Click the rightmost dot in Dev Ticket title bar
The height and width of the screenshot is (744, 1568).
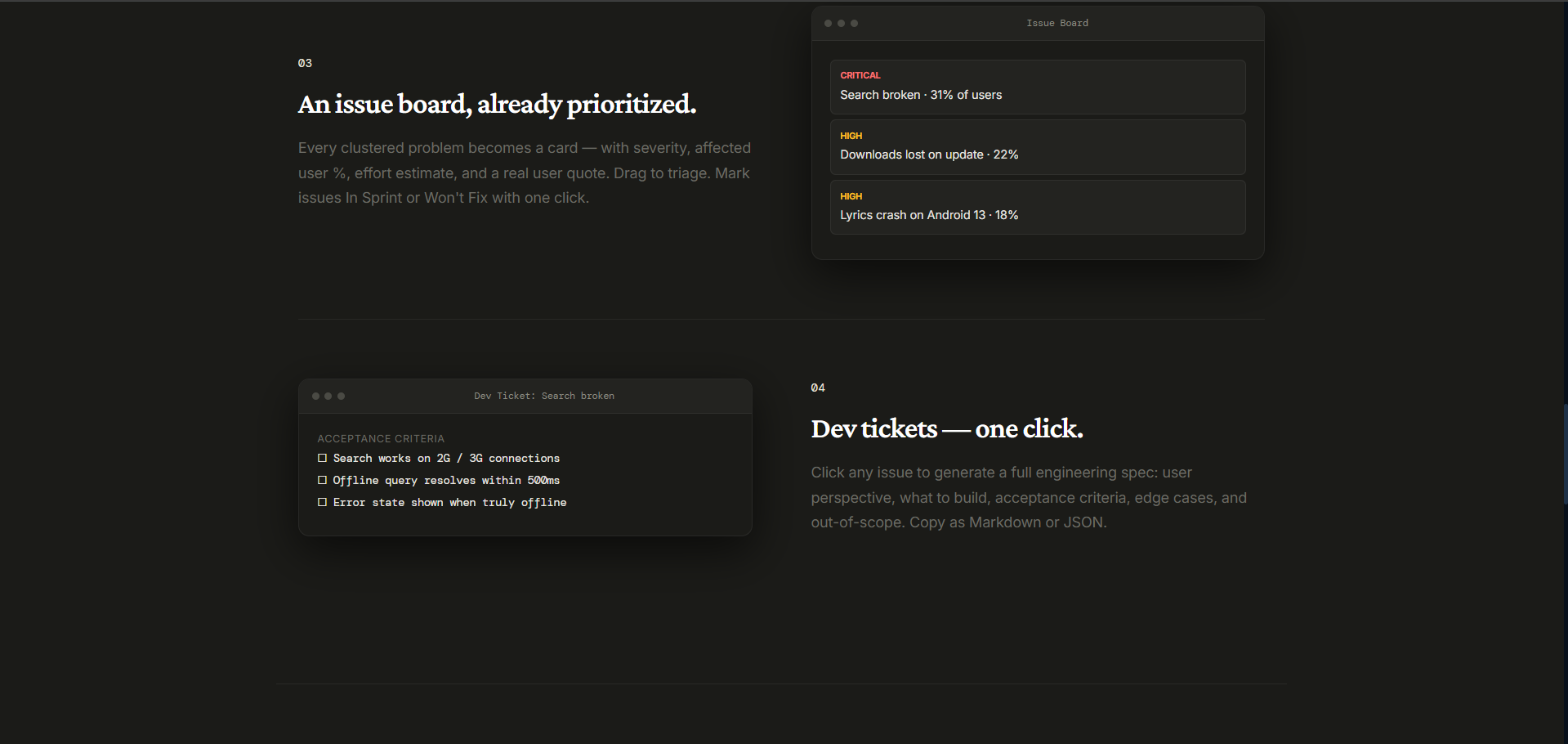(x=342, y=397)
